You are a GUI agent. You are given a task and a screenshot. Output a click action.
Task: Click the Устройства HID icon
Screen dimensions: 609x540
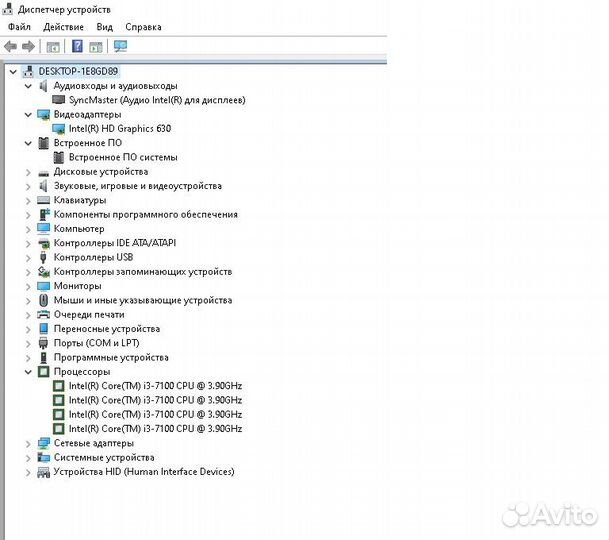click(44, 472)
